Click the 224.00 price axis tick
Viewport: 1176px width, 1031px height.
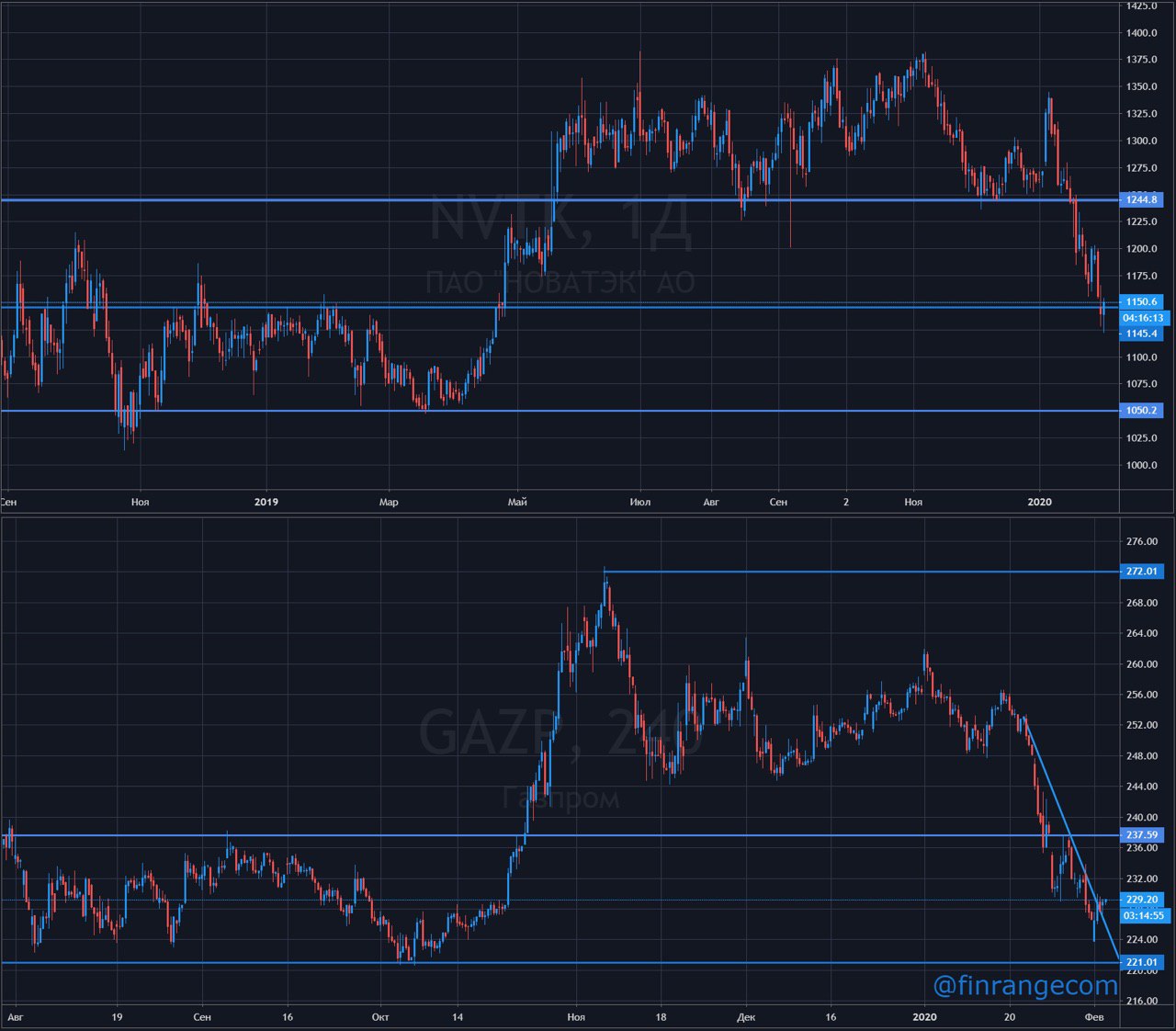click(1142, 940)
